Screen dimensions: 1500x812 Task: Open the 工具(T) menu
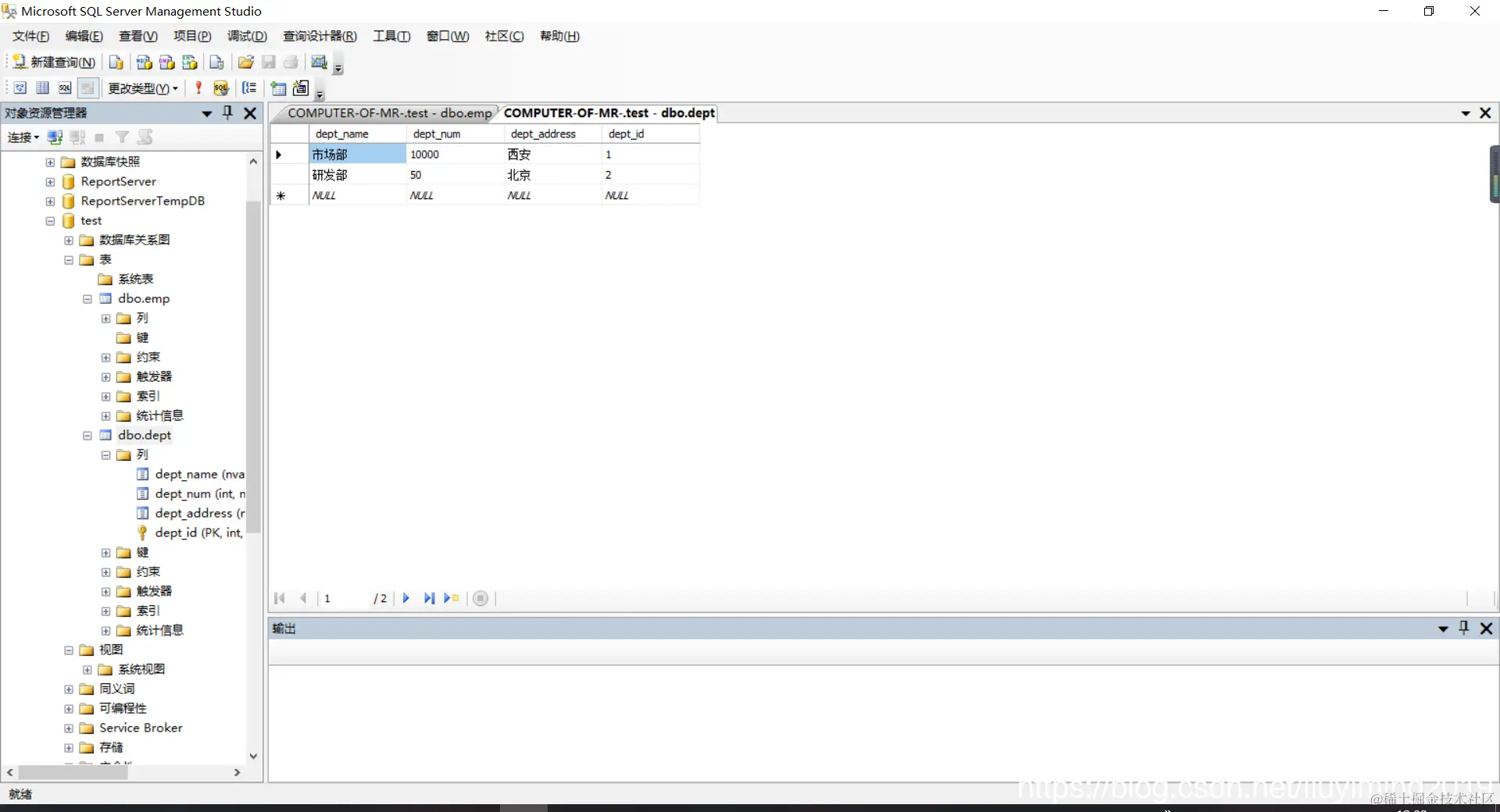(x=391, y=36)
